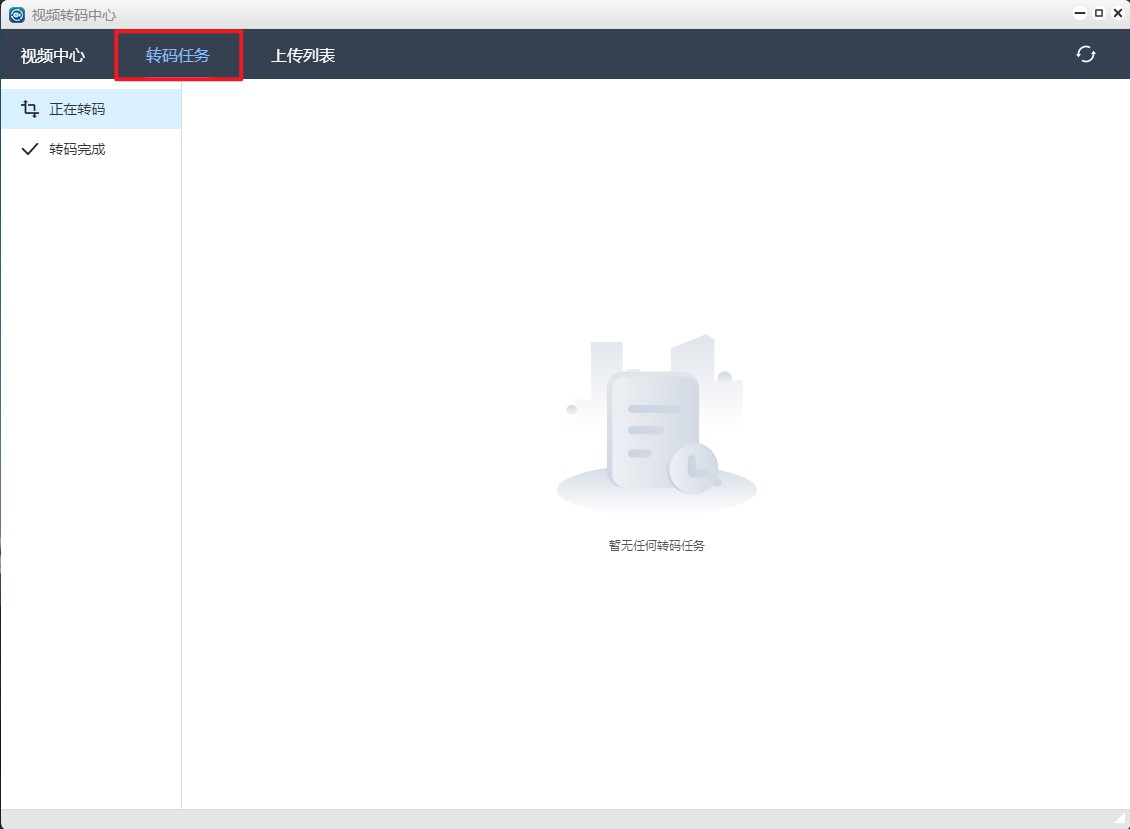1130x829 pixels.
Task: Show the 正在转码 task list
Action: [x=77, y=109]
